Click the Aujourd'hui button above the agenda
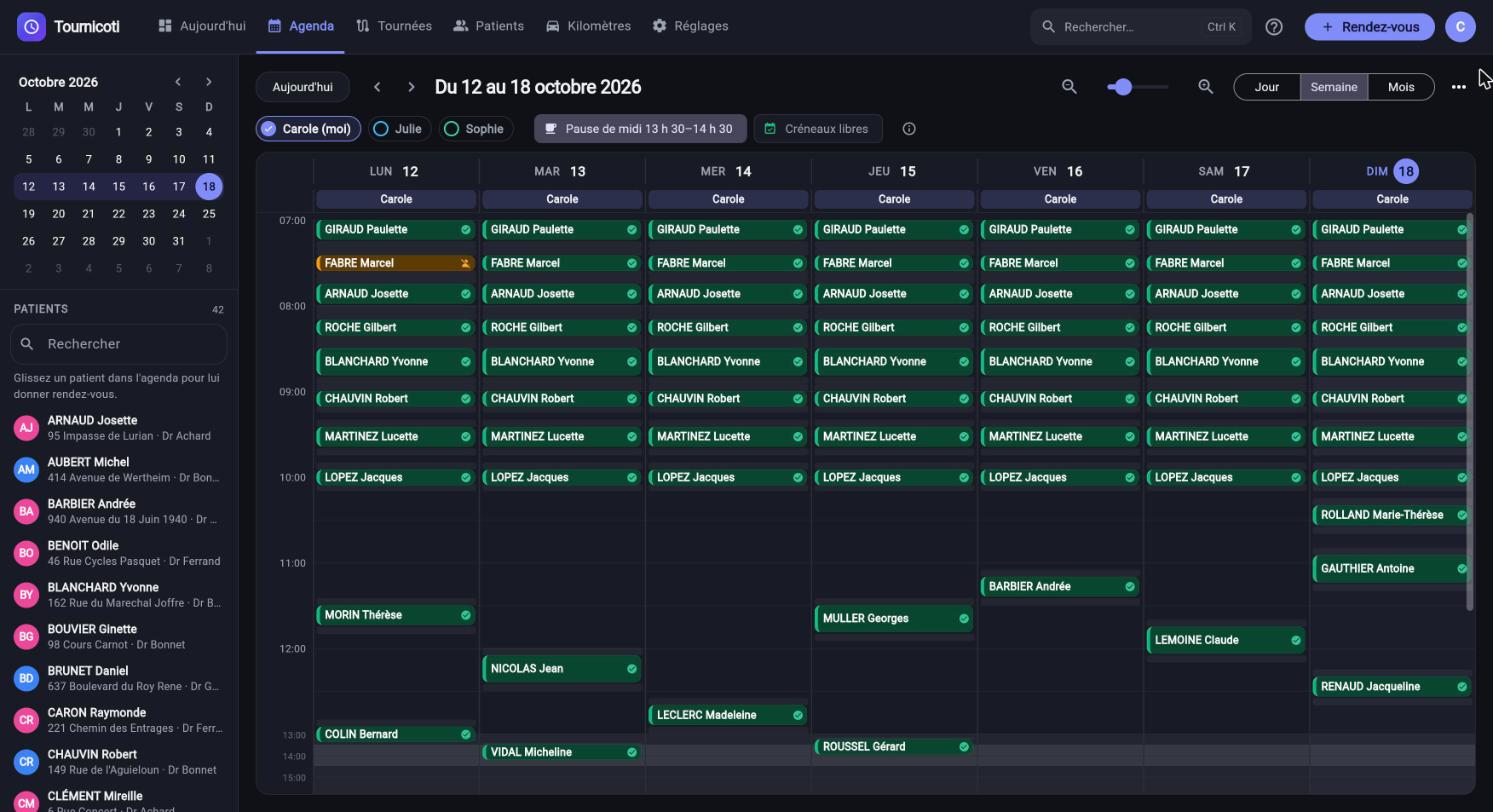1493x812 pixels. point(302,87)
